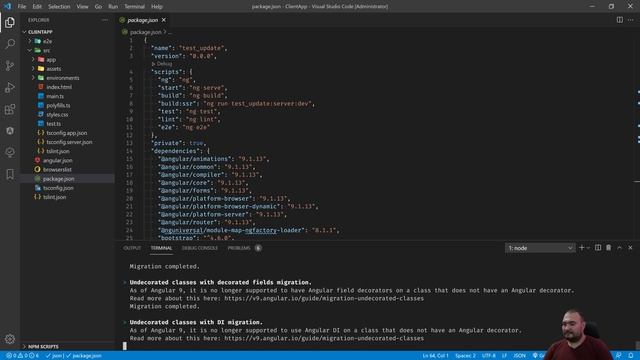Open browserslist file in the explorer

pos(57,169)
